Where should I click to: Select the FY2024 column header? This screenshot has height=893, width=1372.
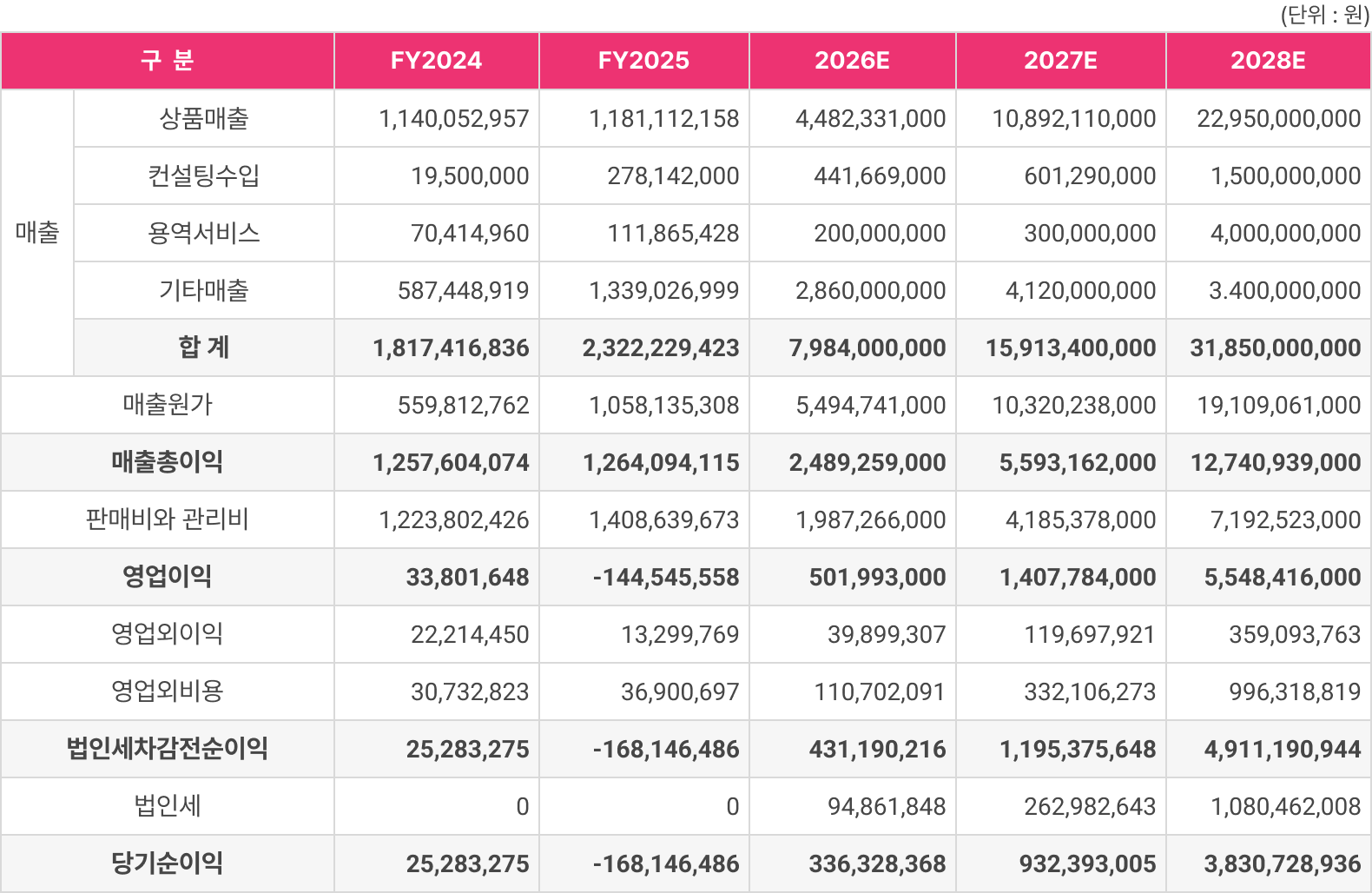coord(436,61)
